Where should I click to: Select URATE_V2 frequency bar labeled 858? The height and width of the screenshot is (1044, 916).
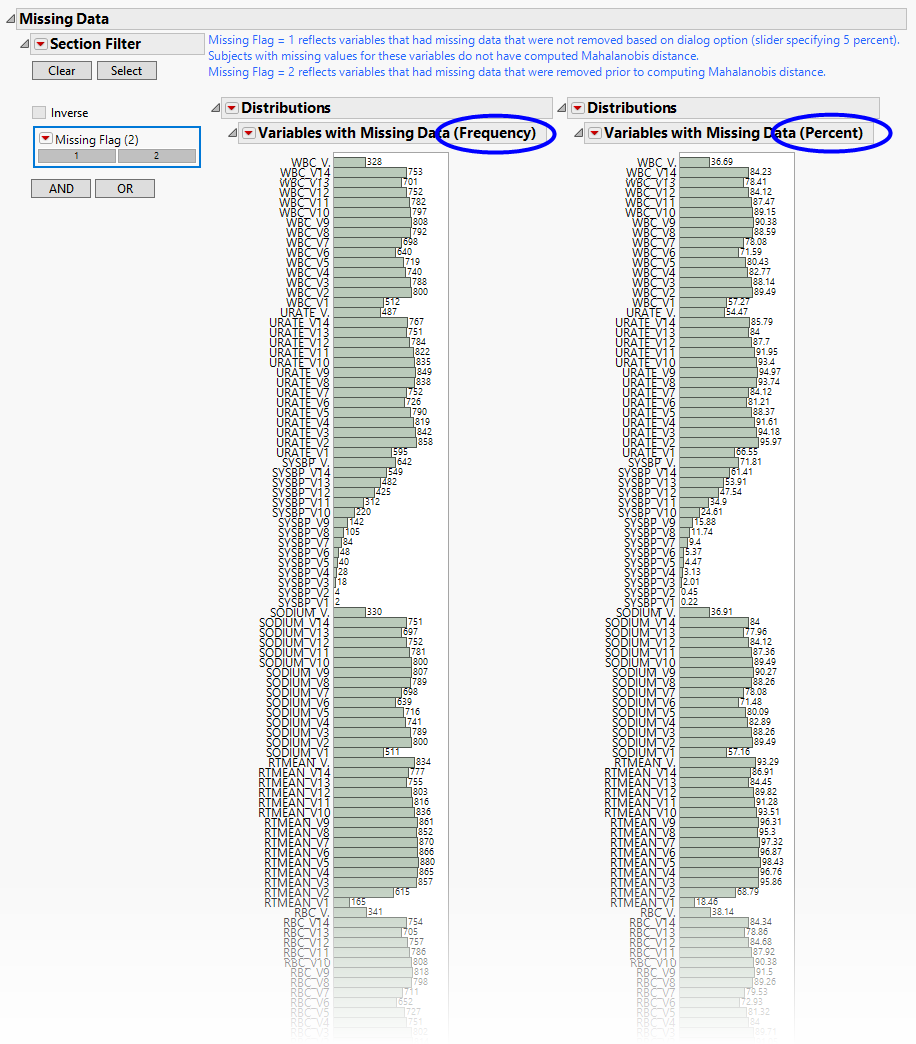coord(375,442)
